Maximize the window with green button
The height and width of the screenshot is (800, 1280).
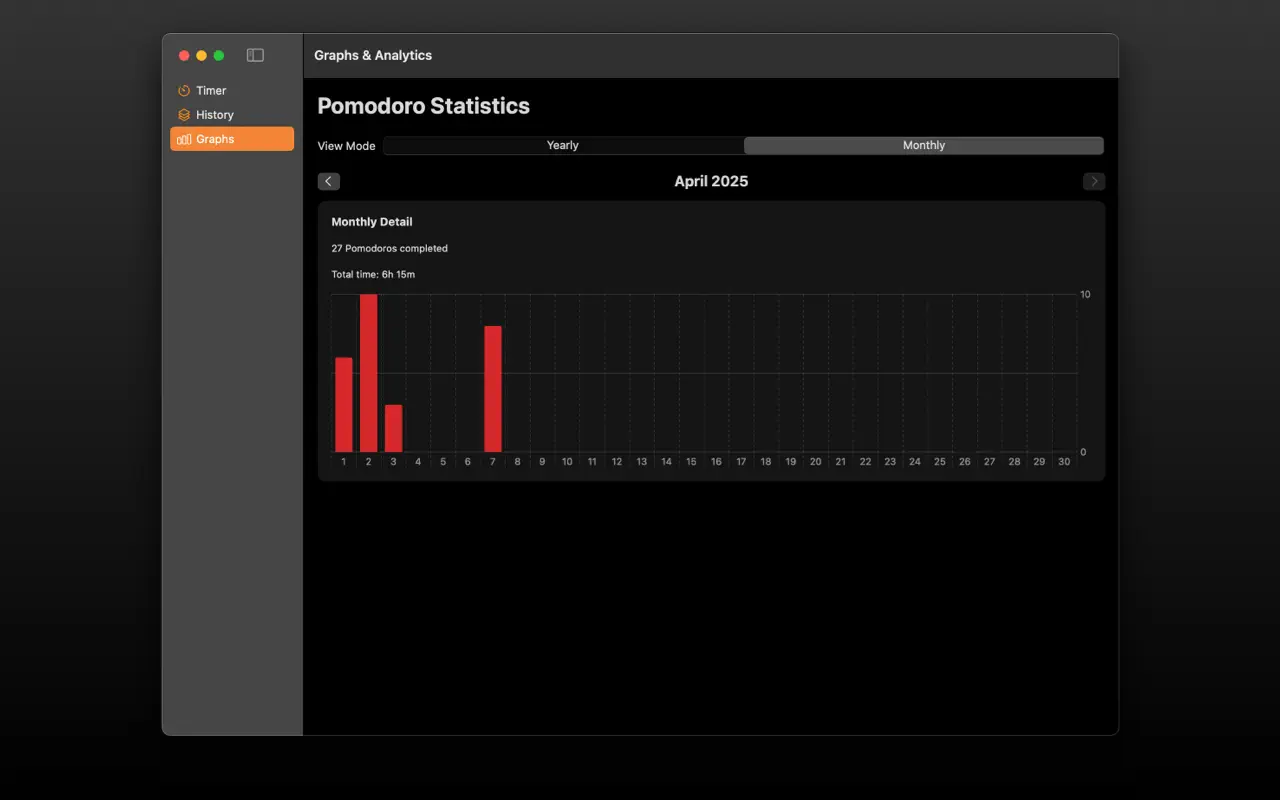[x=219, y=55]
